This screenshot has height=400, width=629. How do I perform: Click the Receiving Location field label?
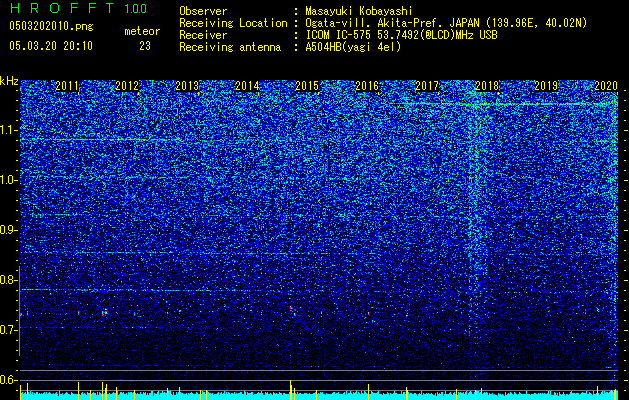click(233, 23)
